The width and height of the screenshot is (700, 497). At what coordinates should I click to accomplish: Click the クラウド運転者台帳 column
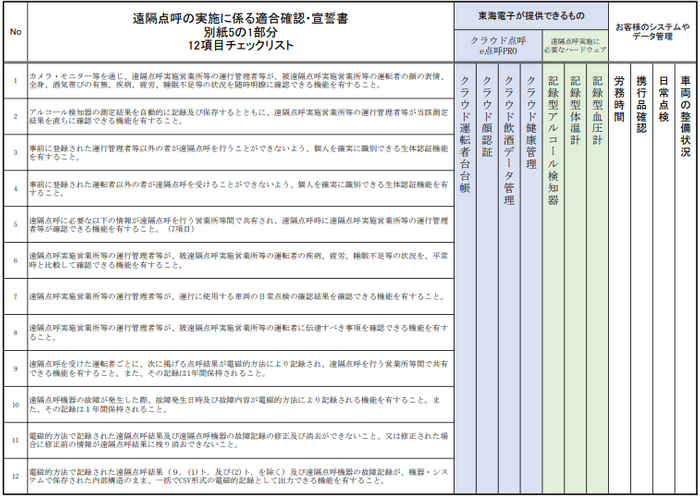pyautogui.click(x=465, y=278)
